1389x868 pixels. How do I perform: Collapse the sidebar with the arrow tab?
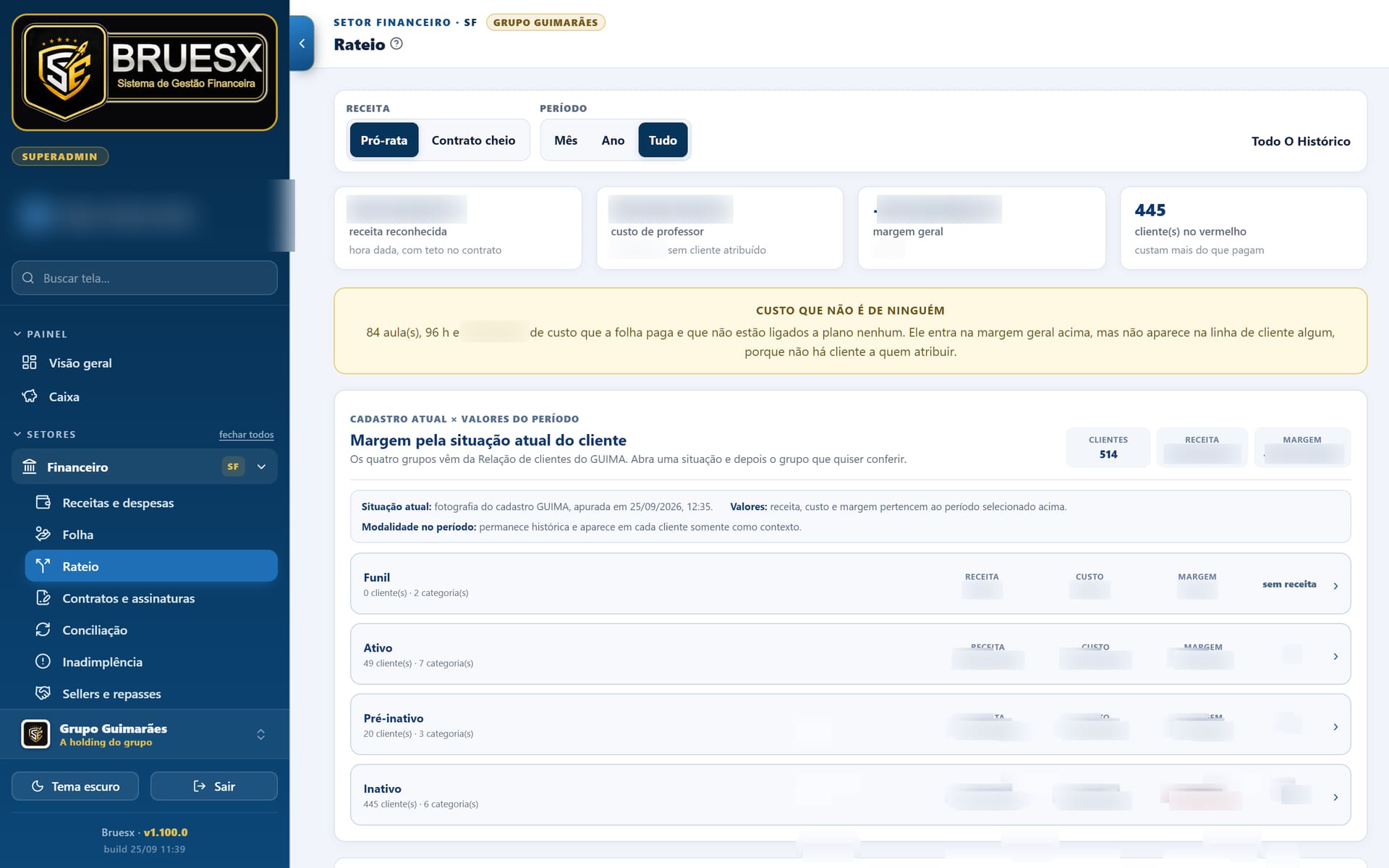tap(302, 43)
